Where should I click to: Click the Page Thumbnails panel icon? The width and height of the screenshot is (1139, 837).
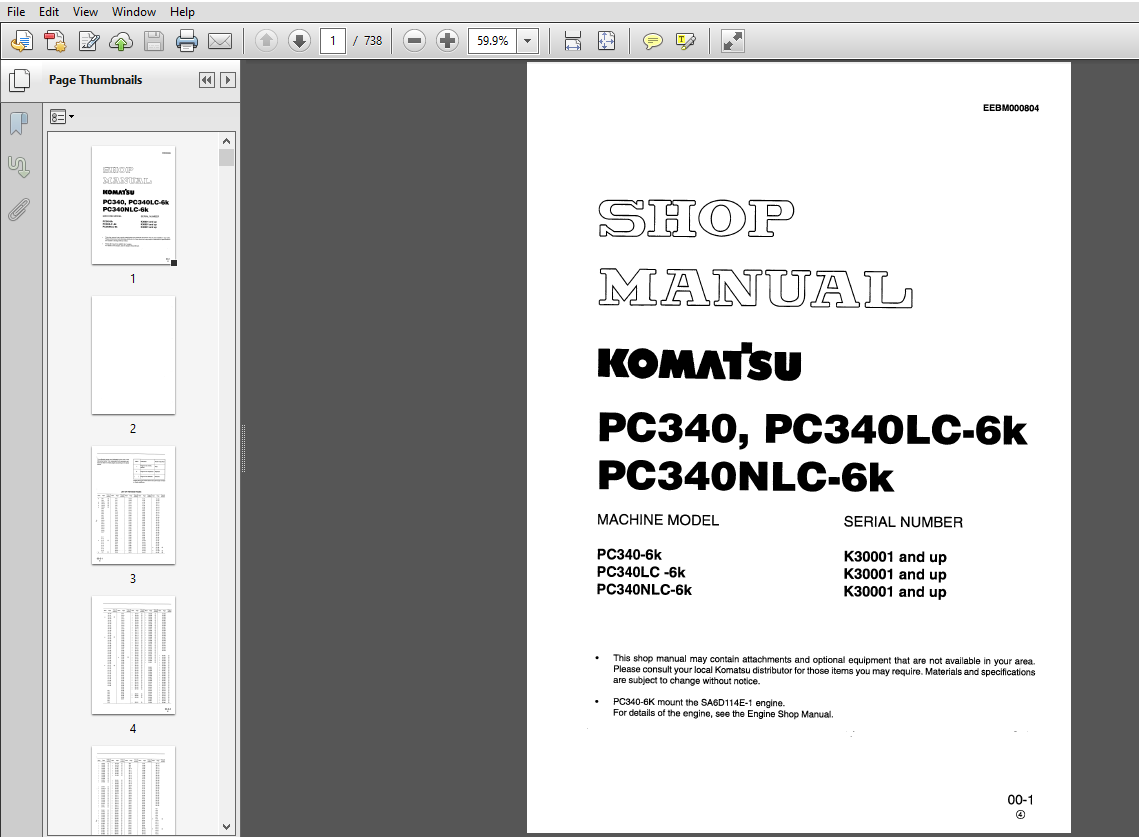(x=20, y=80)
